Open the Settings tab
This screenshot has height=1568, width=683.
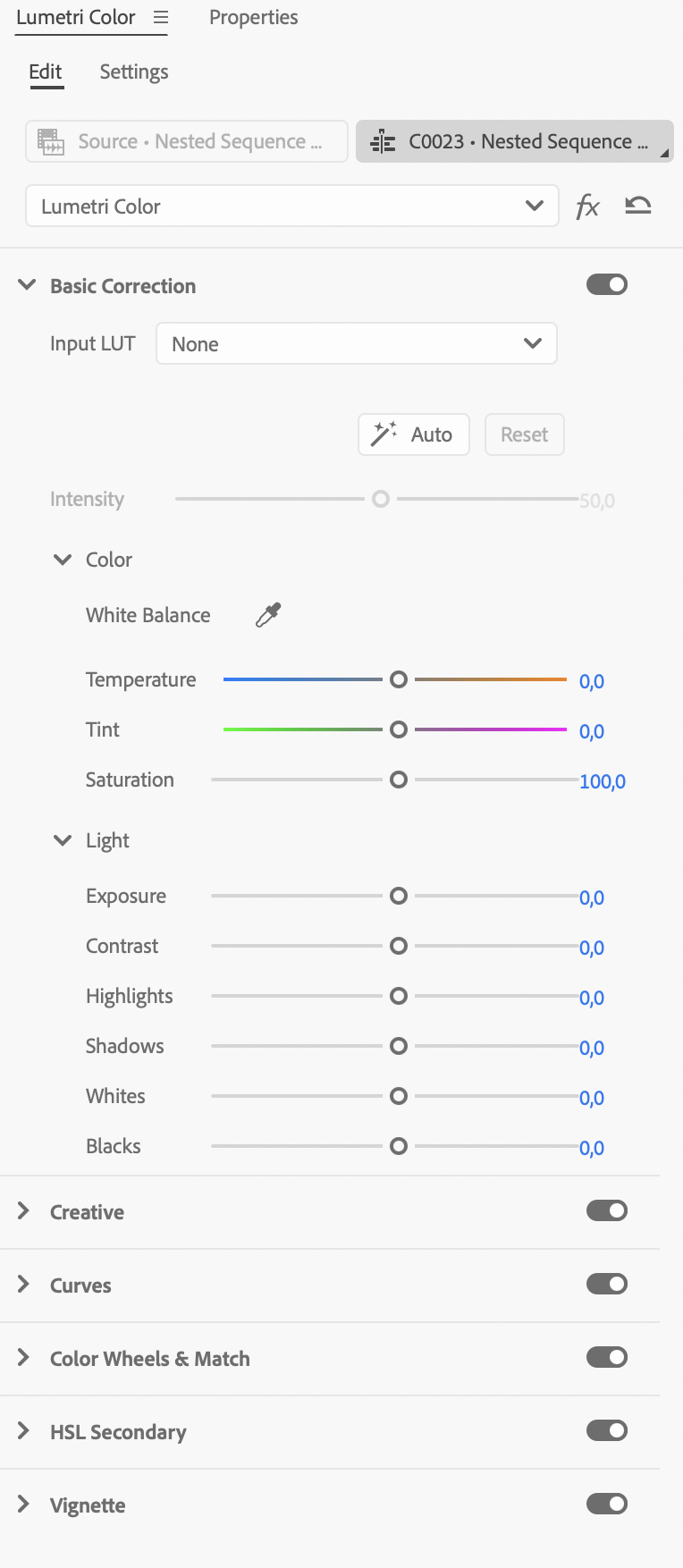tap(134, 72)
